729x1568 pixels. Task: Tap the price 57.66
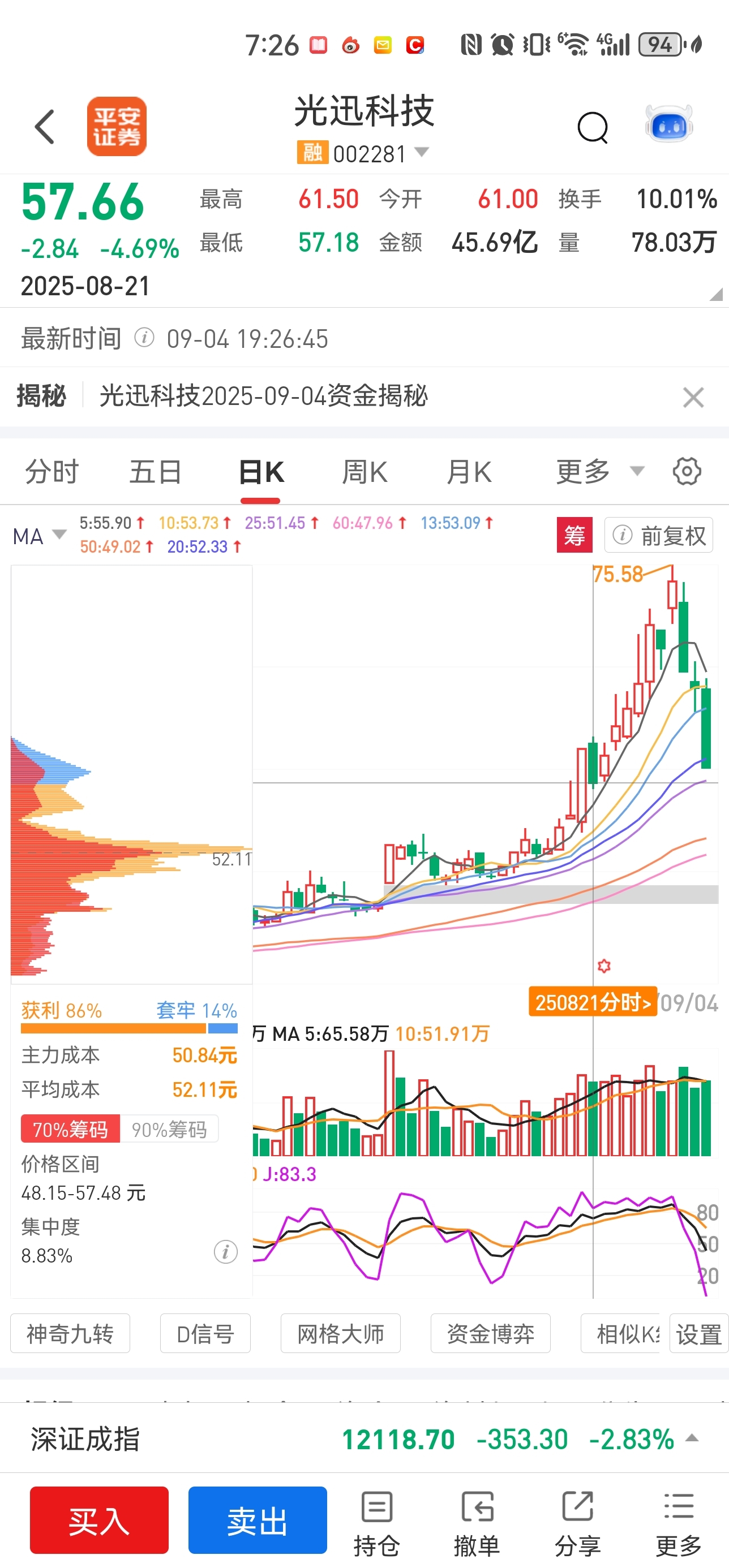click(x=83, y=202)
